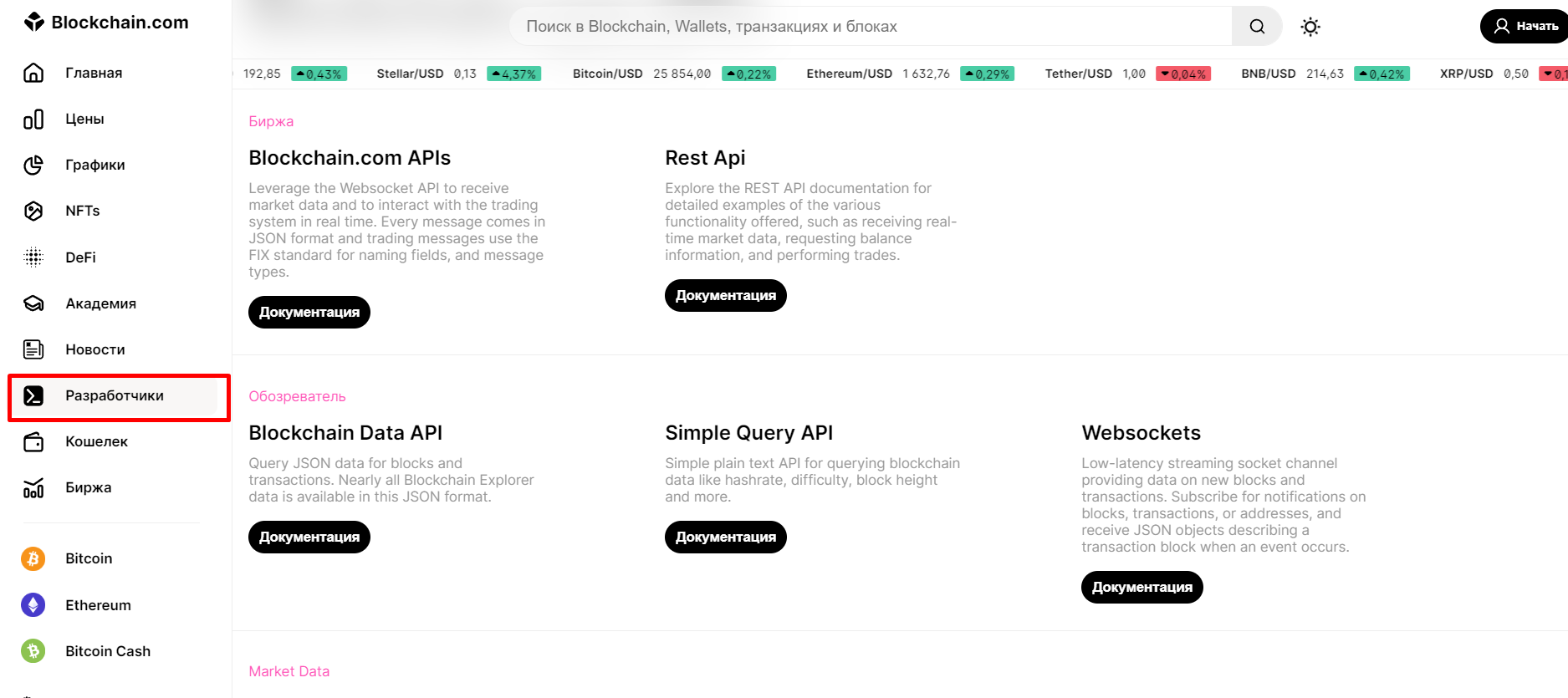Click the Новости newspaper icon
The height and width of the screenshot is (698, 1568).
pyautogui.click(x=33, y=349)
